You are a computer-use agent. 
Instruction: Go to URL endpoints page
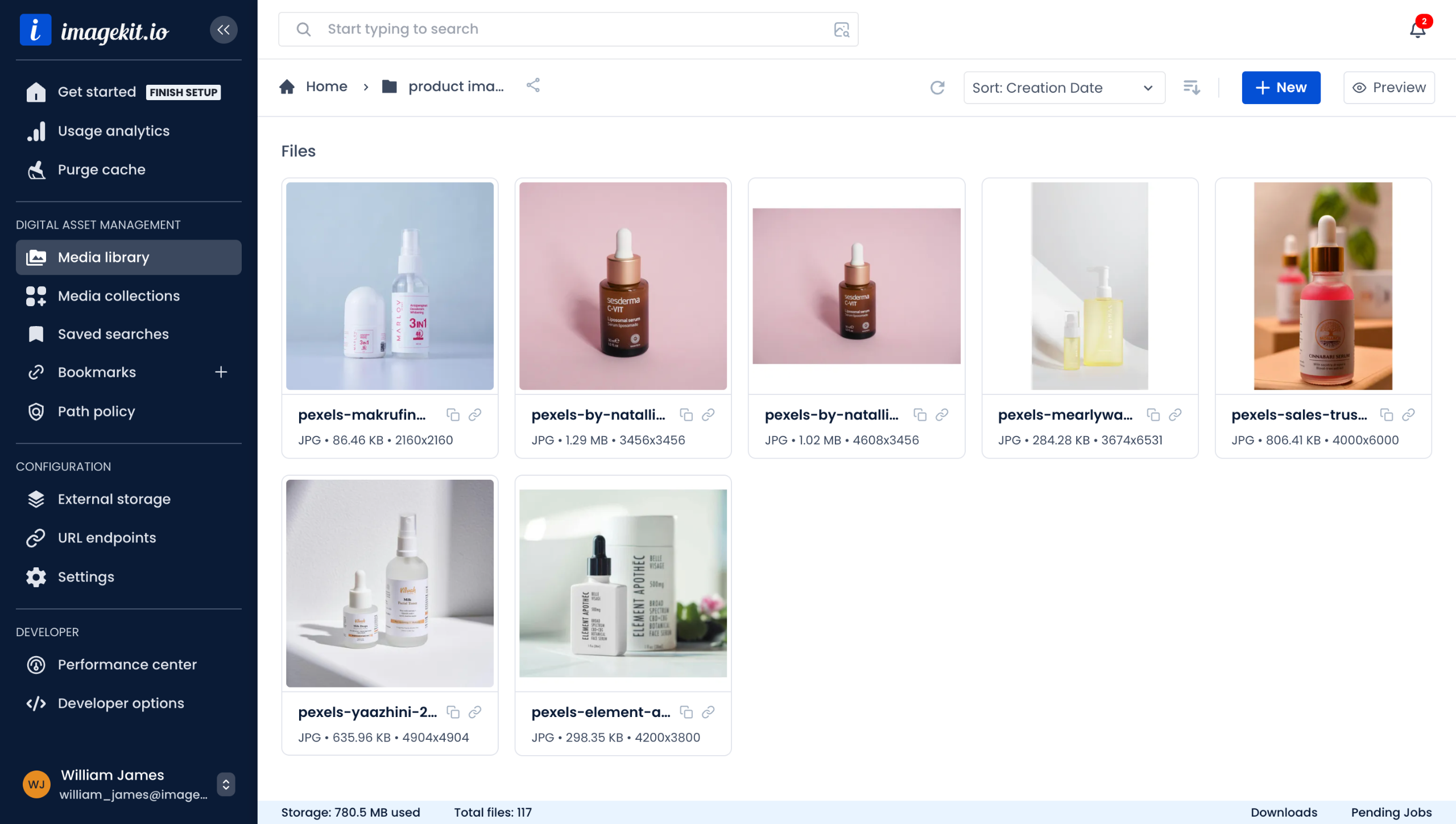pyautogui.click(x=106, y=538)
